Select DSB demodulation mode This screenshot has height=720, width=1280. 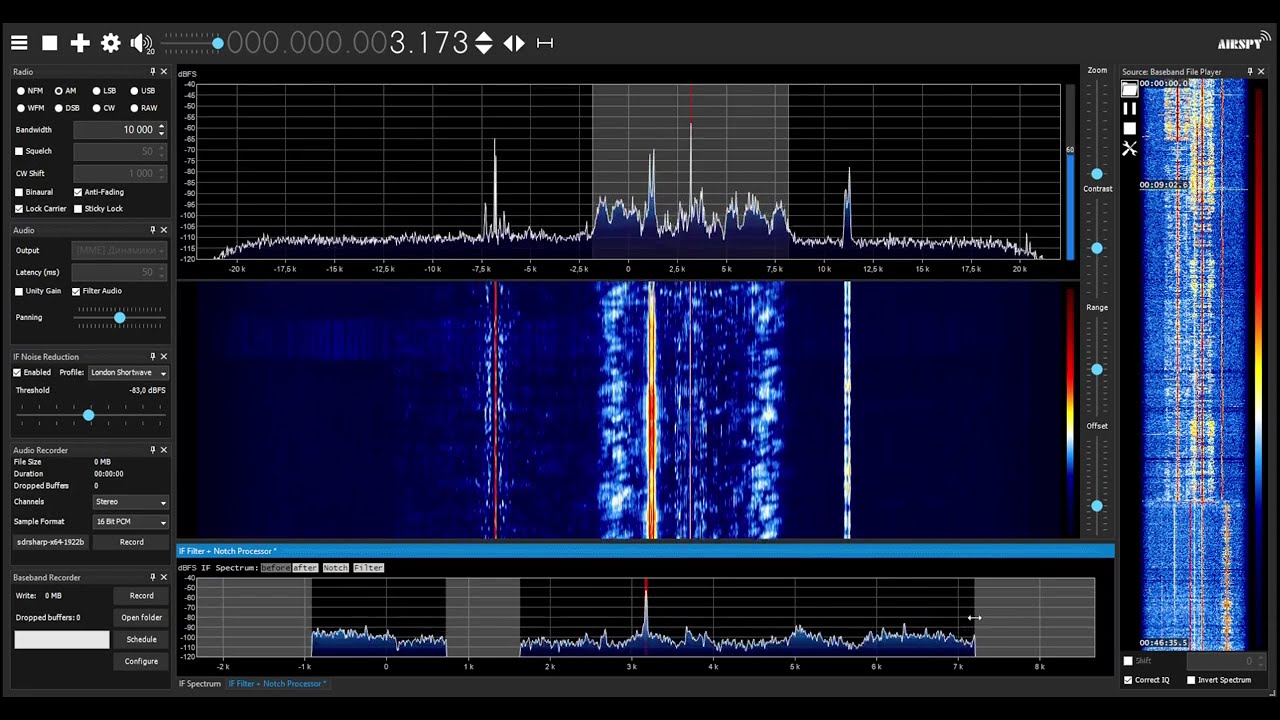(66, 108)
